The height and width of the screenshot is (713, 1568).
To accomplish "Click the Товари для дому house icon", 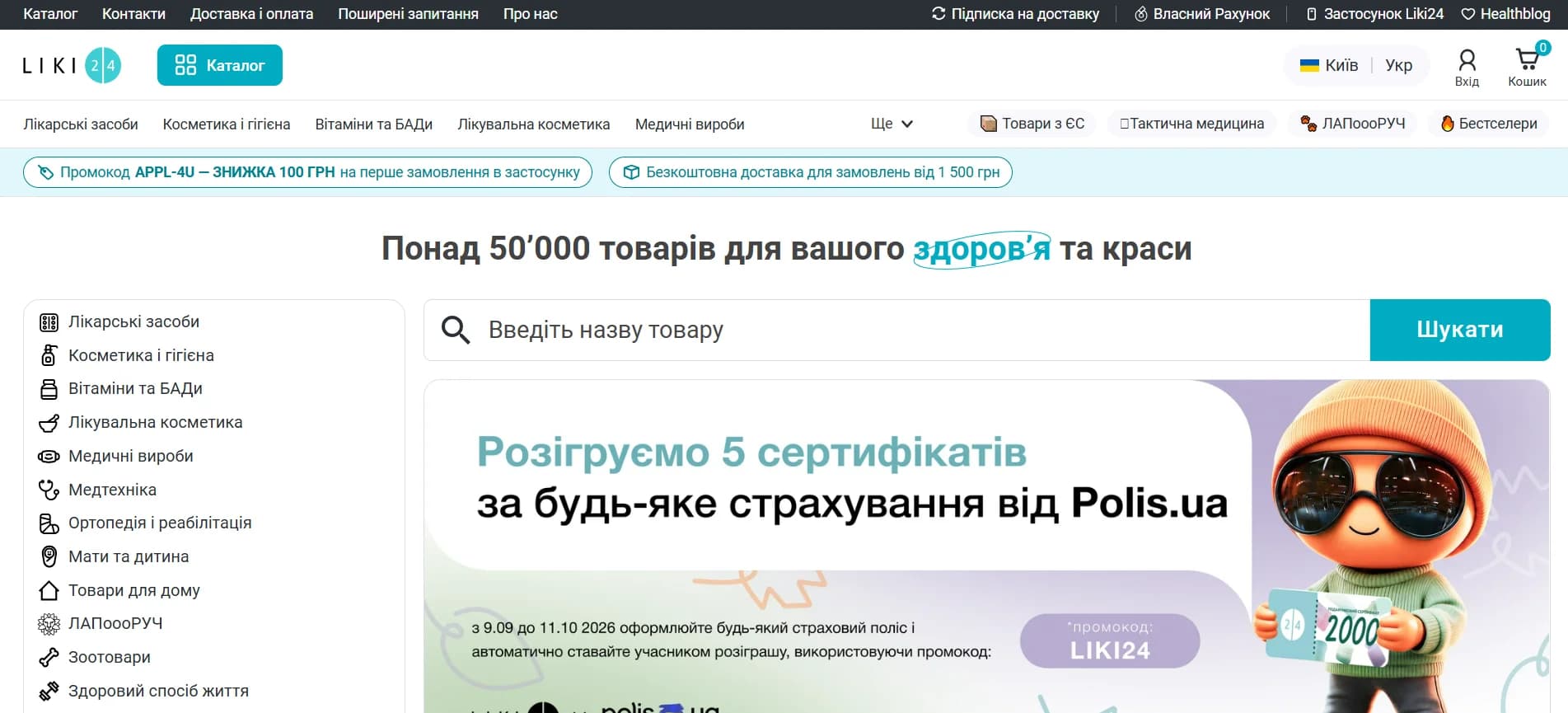I will pyautogui.click(x=49, y=590).
